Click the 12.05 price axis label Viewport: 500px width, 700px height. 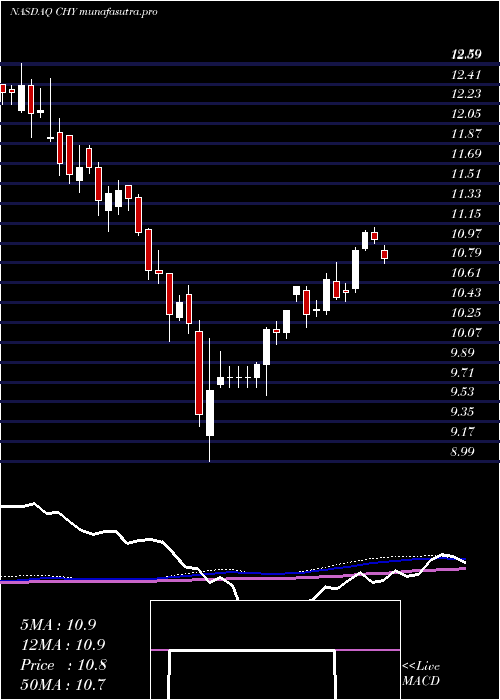point(466,114)
